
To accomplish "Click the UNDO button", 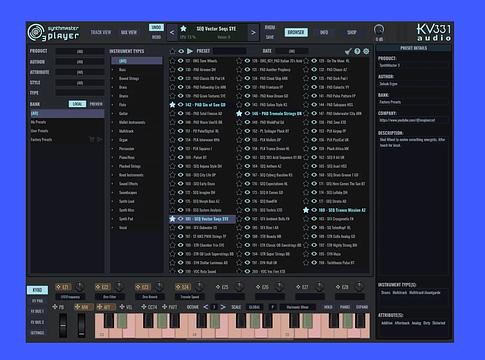I will (x=156, y=27).
